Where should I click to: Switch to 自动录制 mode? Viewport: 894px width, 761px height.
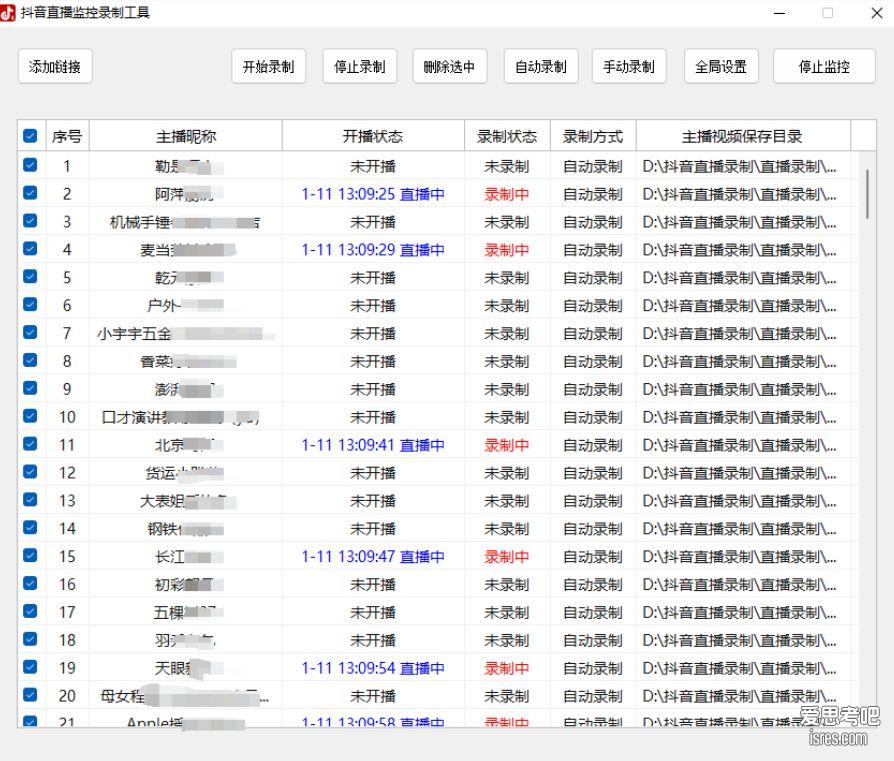pyautogui.click(x=541, y=66)
